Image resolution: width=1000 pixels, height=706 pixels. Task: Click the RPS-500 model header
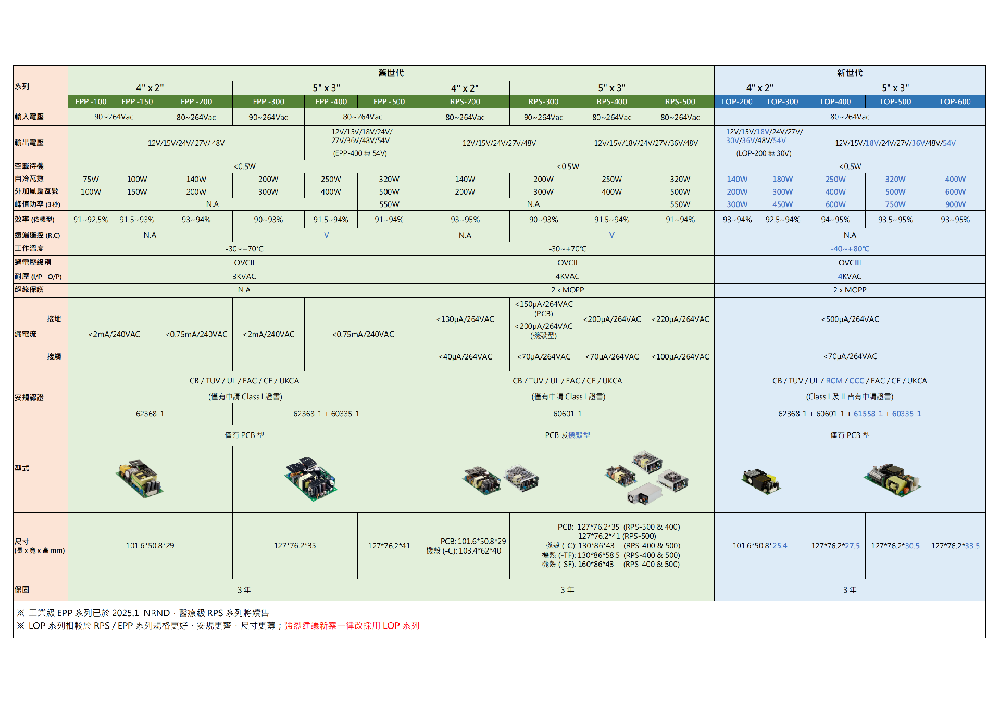(680, 102)
